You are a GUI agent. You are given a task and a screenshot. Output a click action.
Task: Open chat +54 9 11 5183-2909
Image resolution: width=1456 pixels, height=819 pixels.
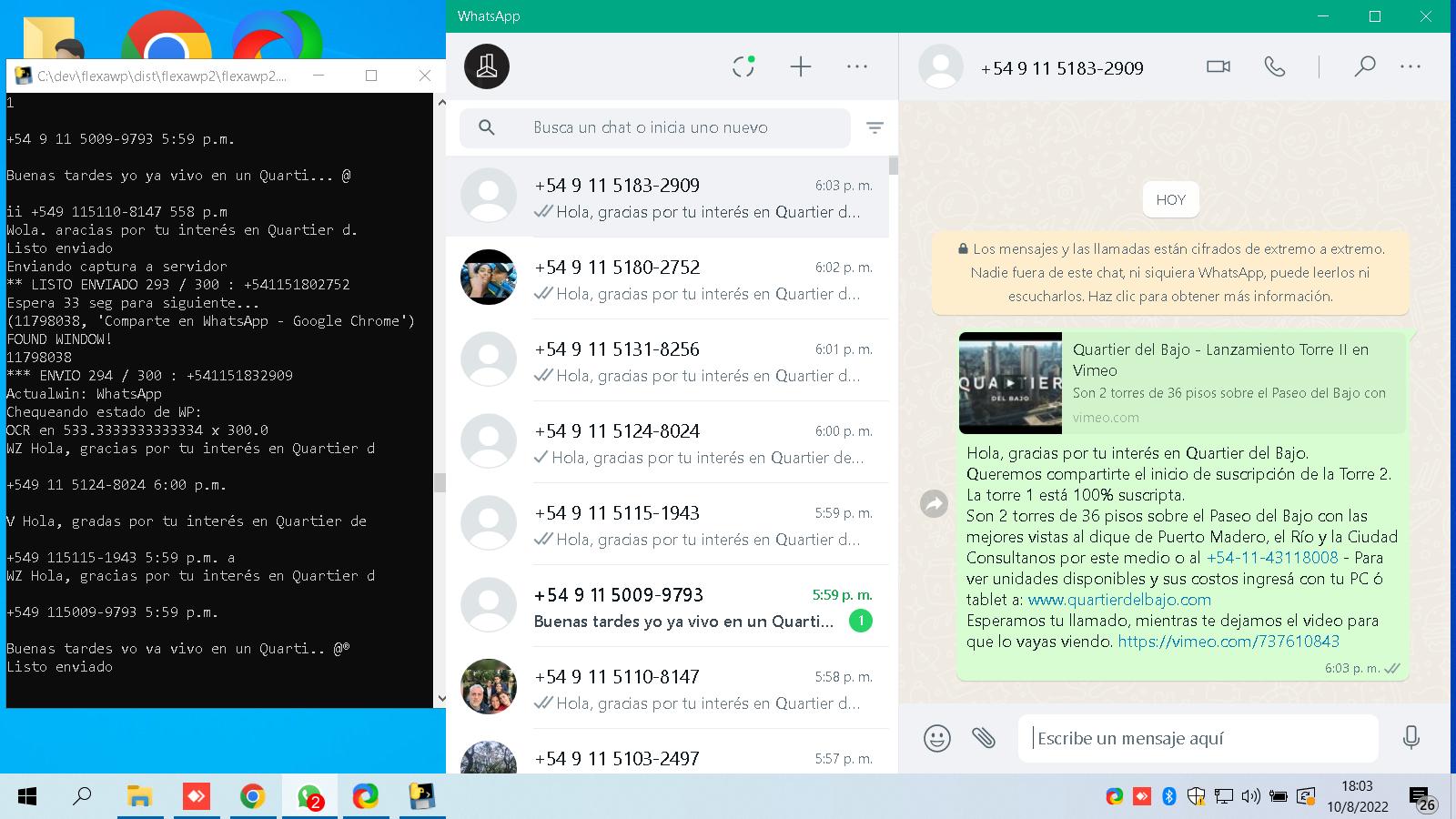coord(667,197)
